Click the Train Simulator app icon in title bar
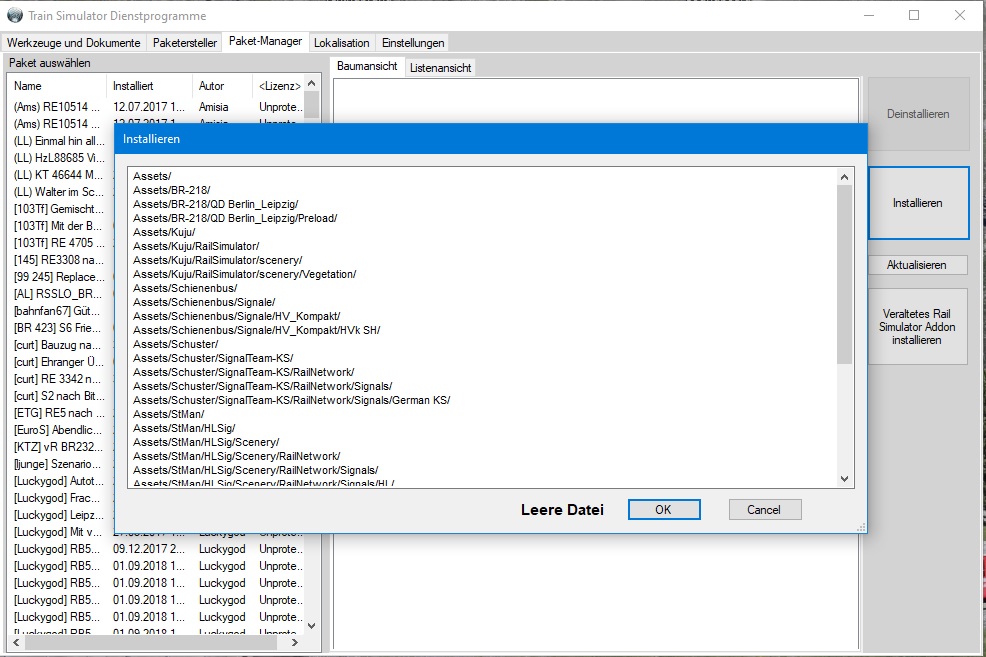 [x=14, y=16]
